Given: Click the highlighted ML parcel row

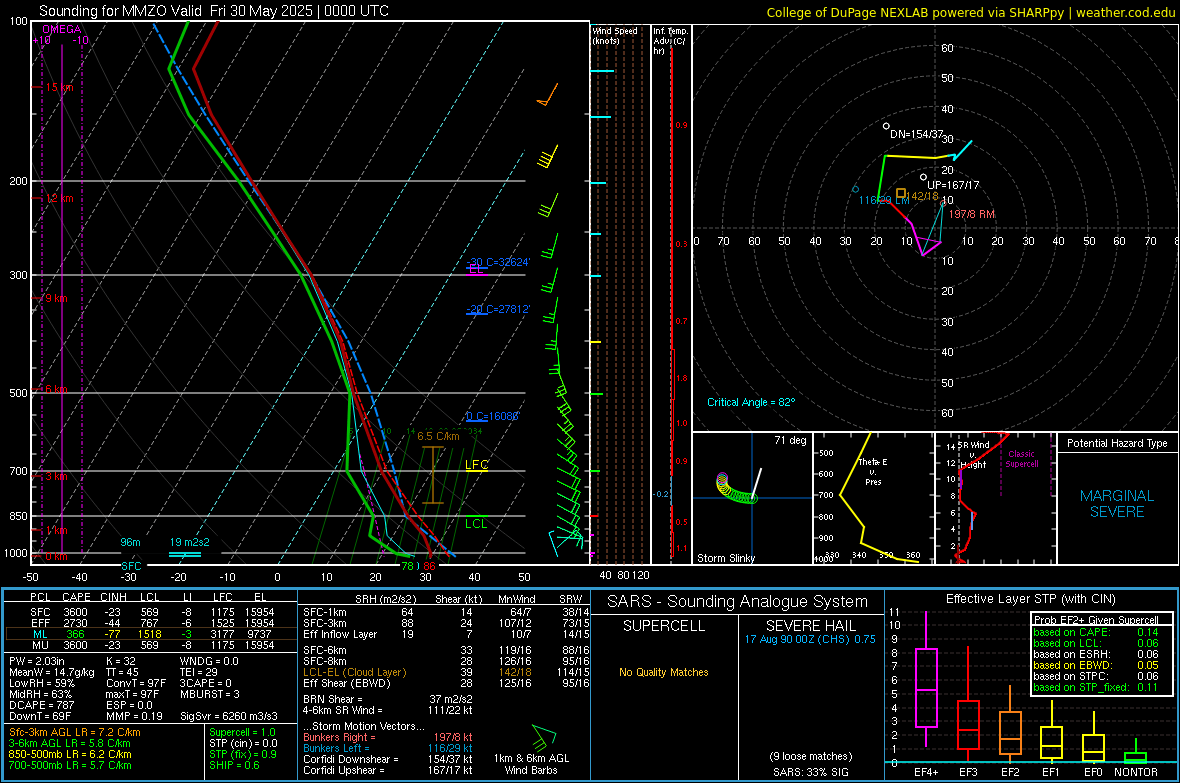Looking at the screenshot, I should coord(151,634).
